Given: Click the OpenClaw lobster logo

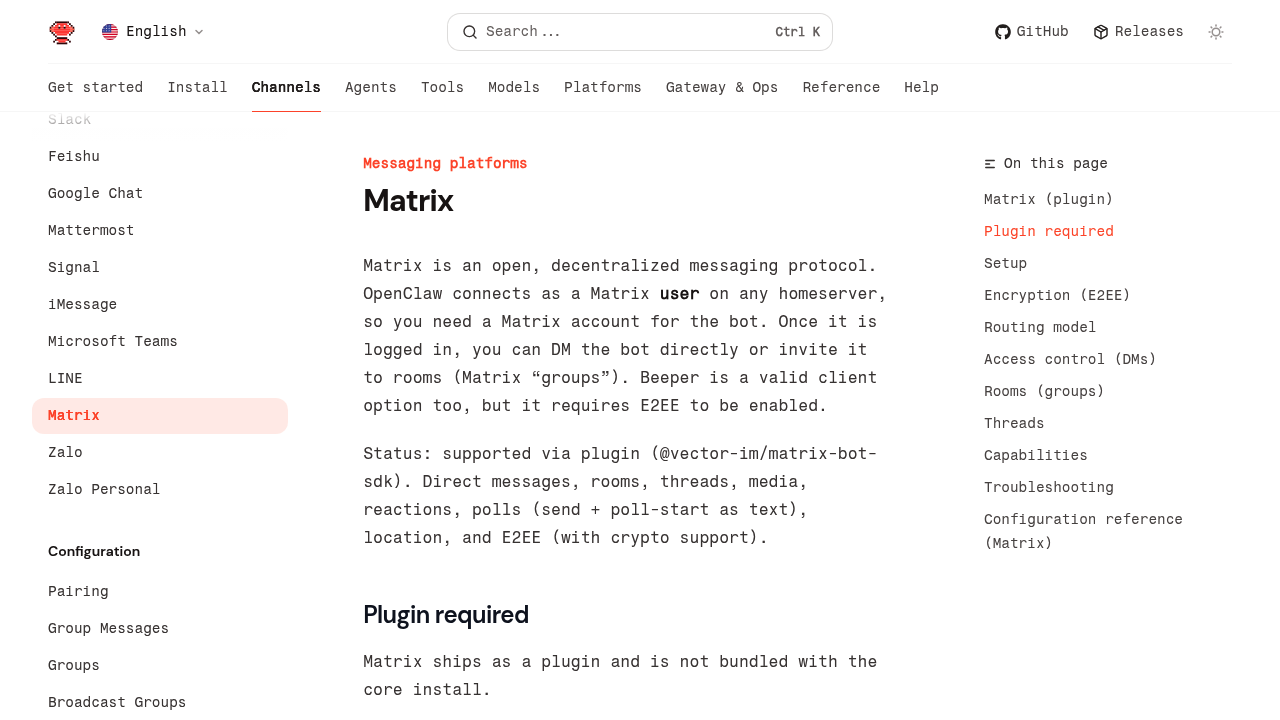Looking at the screenshot, I should 62,32.
